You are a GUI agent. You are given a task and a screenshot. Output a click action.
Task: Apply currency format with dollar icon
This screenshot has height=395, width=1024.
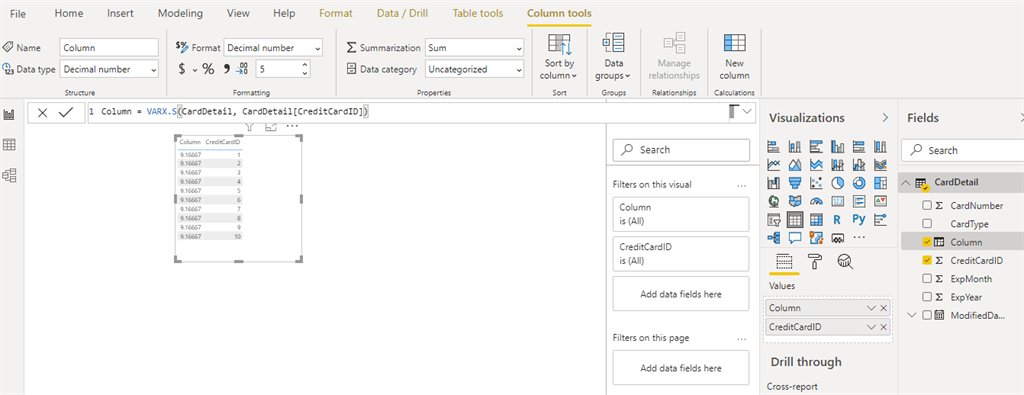tap(182, 69)
